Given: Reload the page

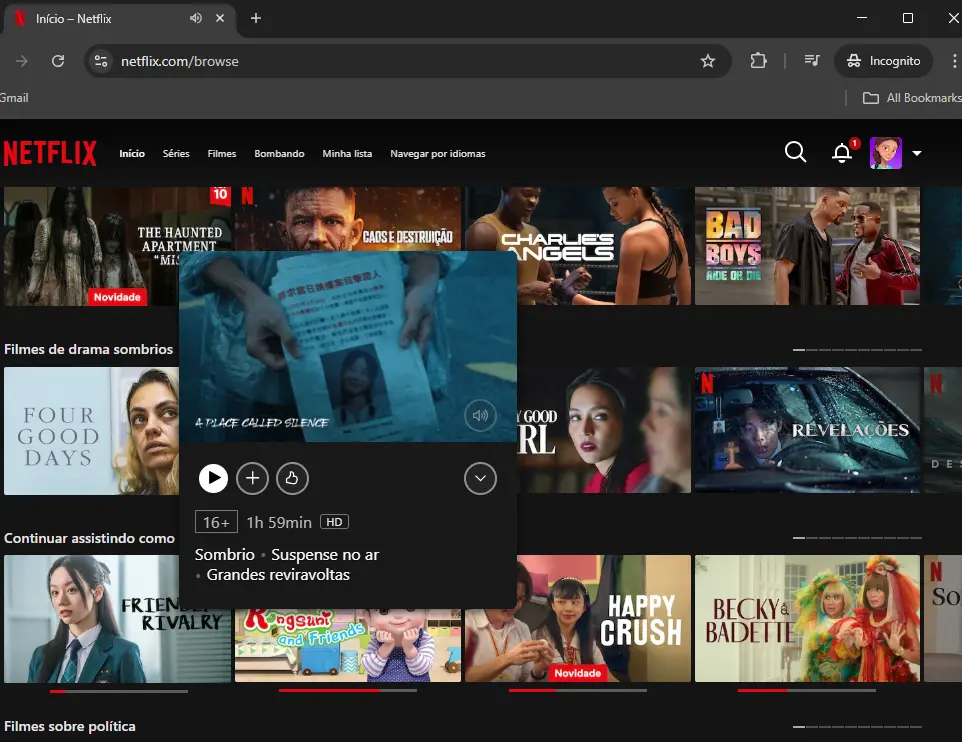Looking at the screenshot, I should click(x=58, y=61).
